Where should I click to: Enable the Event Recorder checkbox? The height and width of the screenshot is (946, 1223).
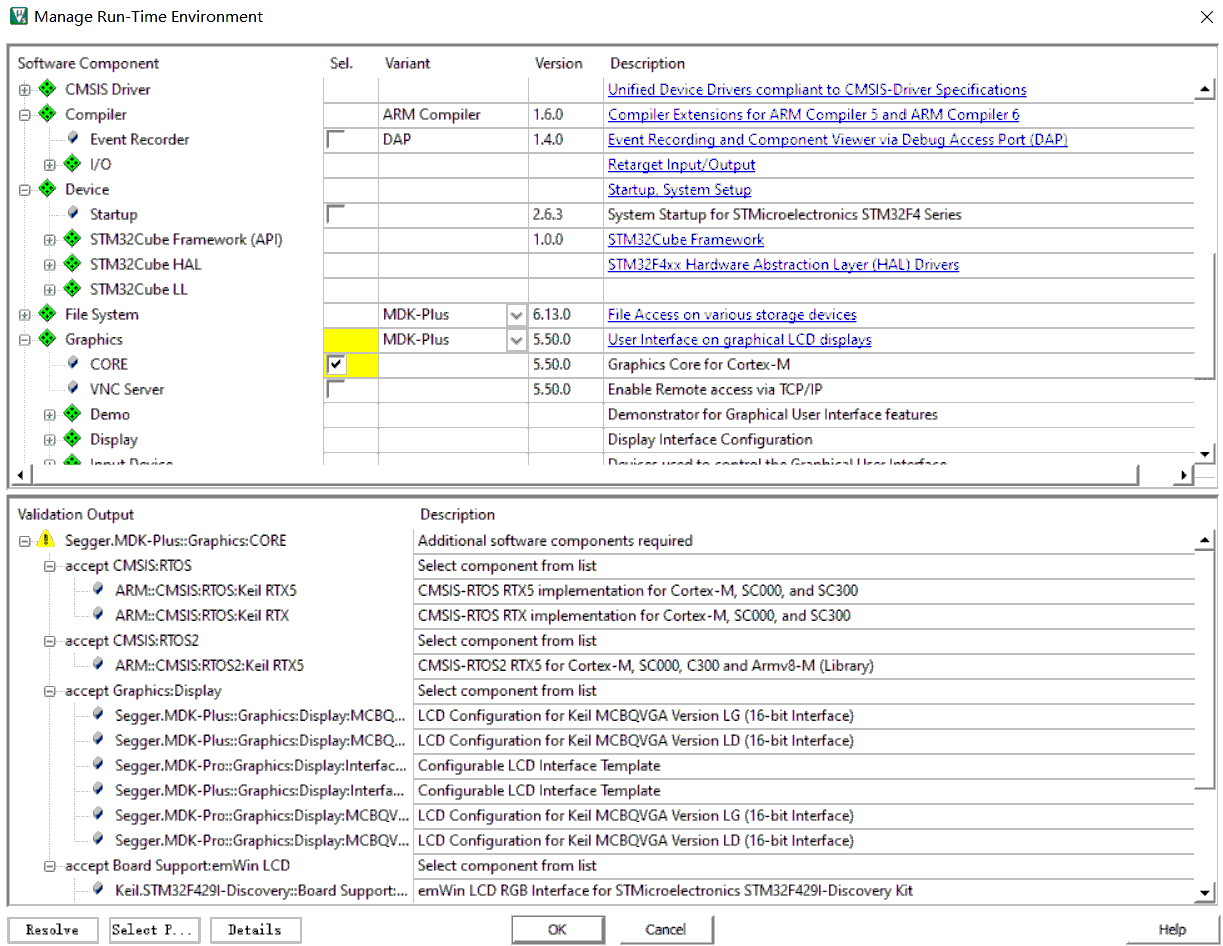pyautogui.click(x=335, y=140)
